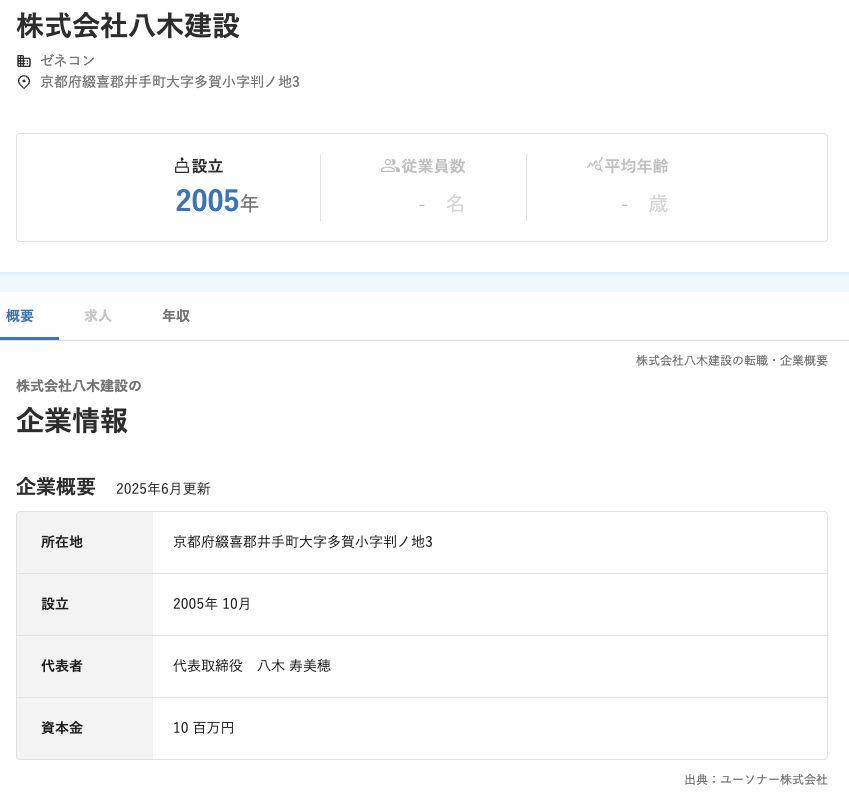Click the 2005年 founding year value
The width and height of the screenshot is (849, 796).
tap(217, 201)
